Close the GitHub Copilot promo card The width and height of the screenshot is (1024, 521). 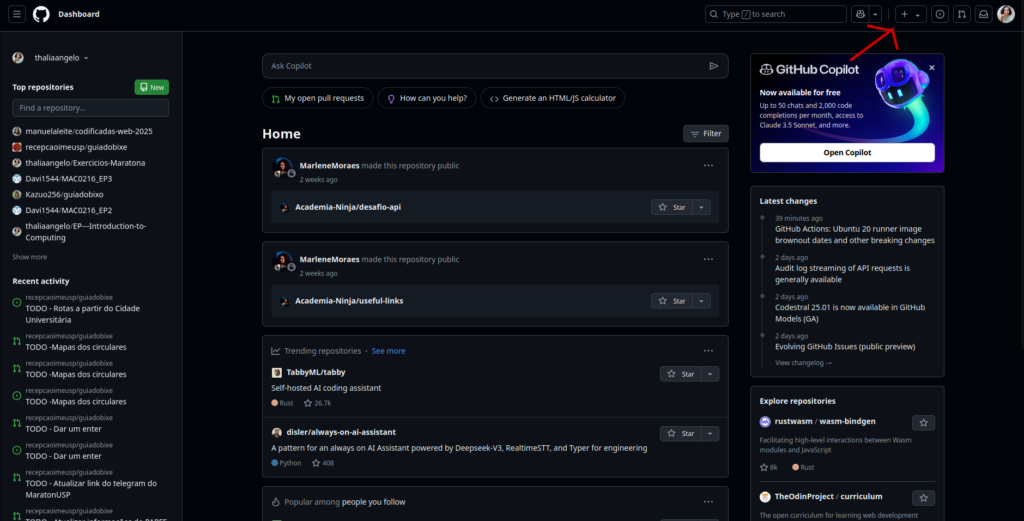[931, 67]
